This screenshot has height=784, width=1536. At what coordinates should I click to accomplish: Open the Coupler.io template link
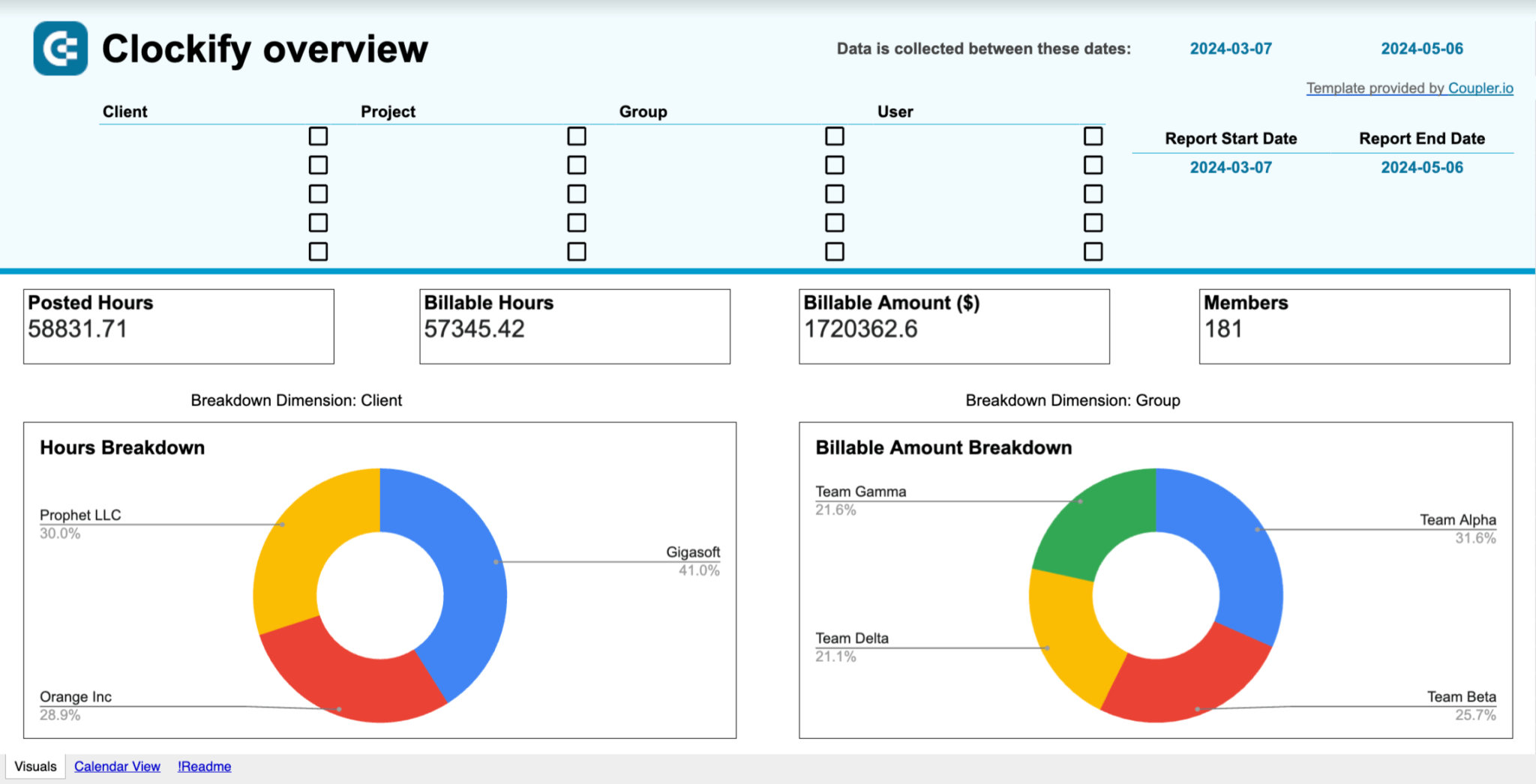[x=1478, y=88]
